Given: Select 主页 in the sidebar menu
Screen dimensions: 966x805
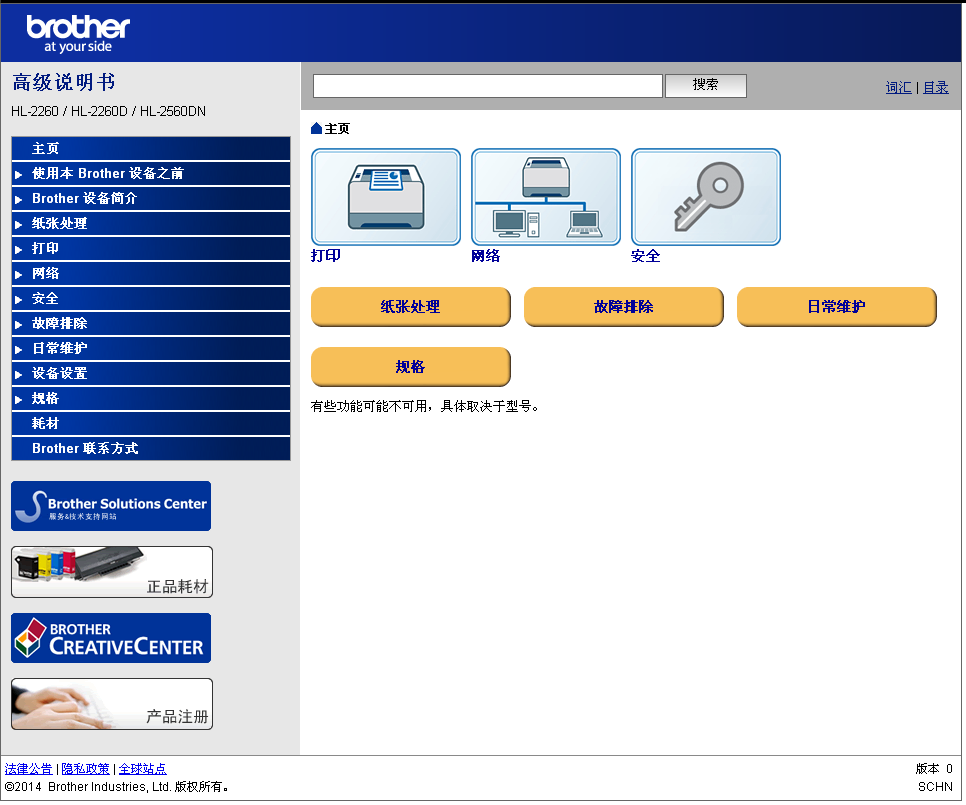Looking at the screenshot, I should click(151, 148).
